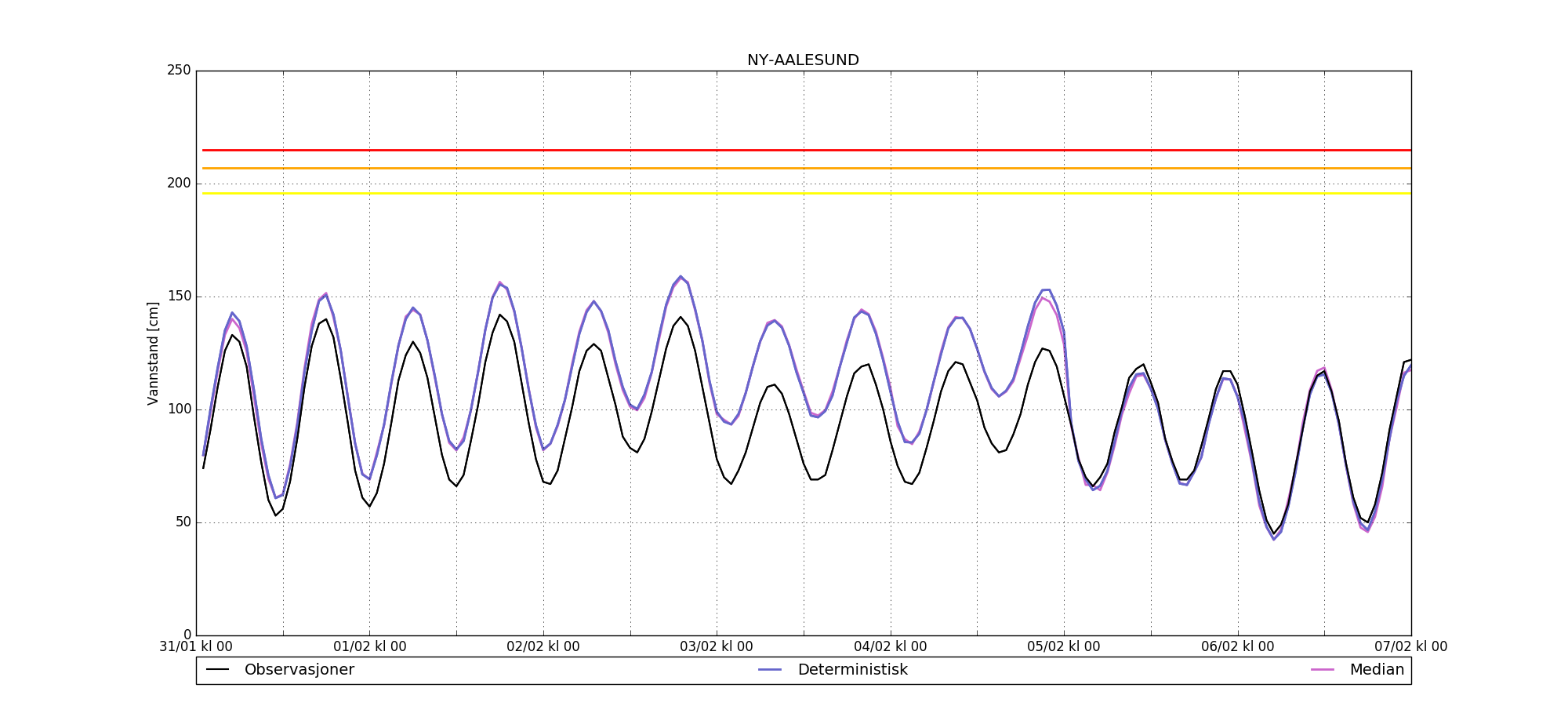Click the 31/01 kl 00 date label
The width and height of the screenshot is (1568, 706).
click(196, 647)
